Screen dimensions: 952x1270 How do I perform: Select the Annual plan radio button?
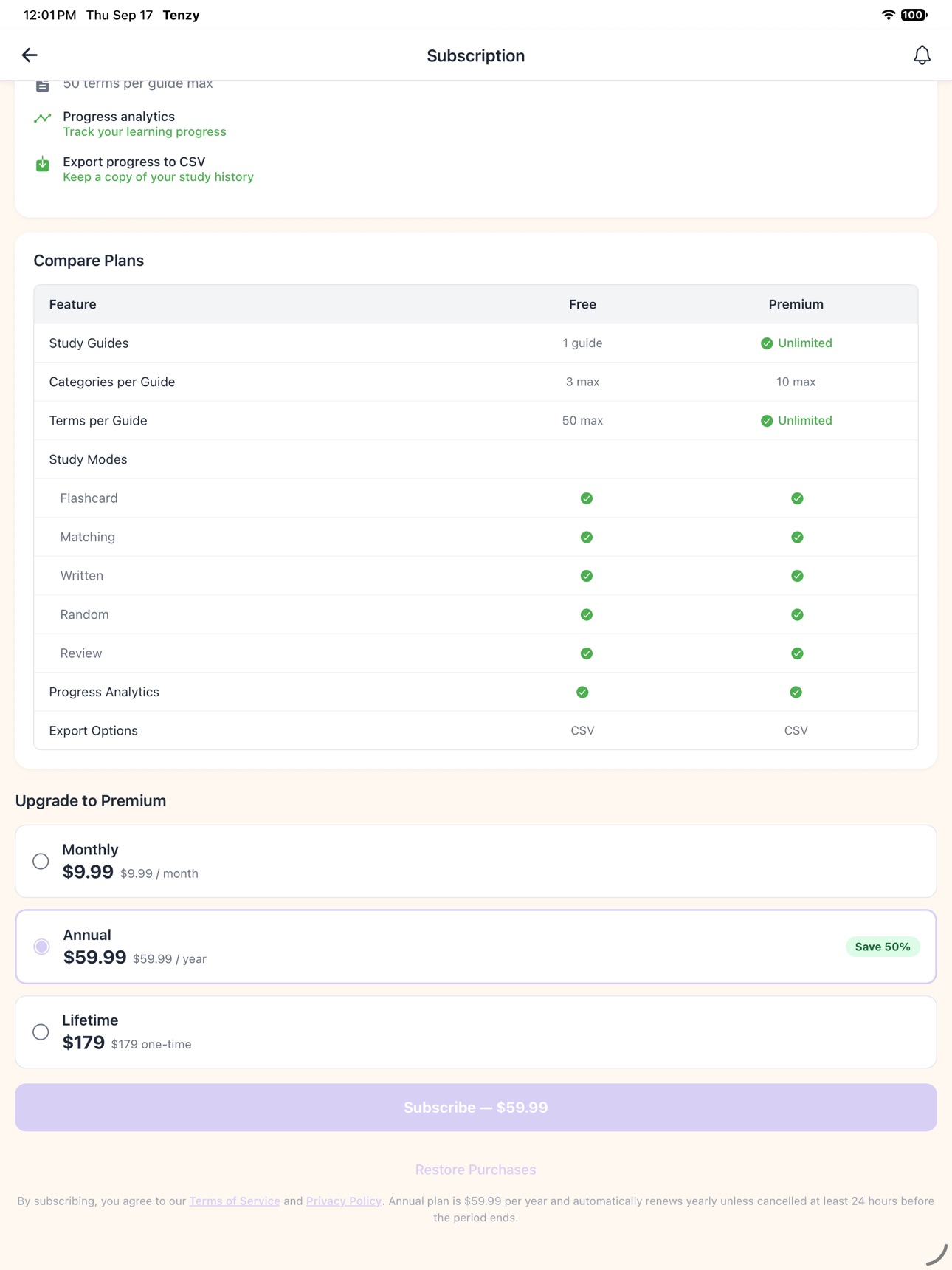(x=42, y=947)
